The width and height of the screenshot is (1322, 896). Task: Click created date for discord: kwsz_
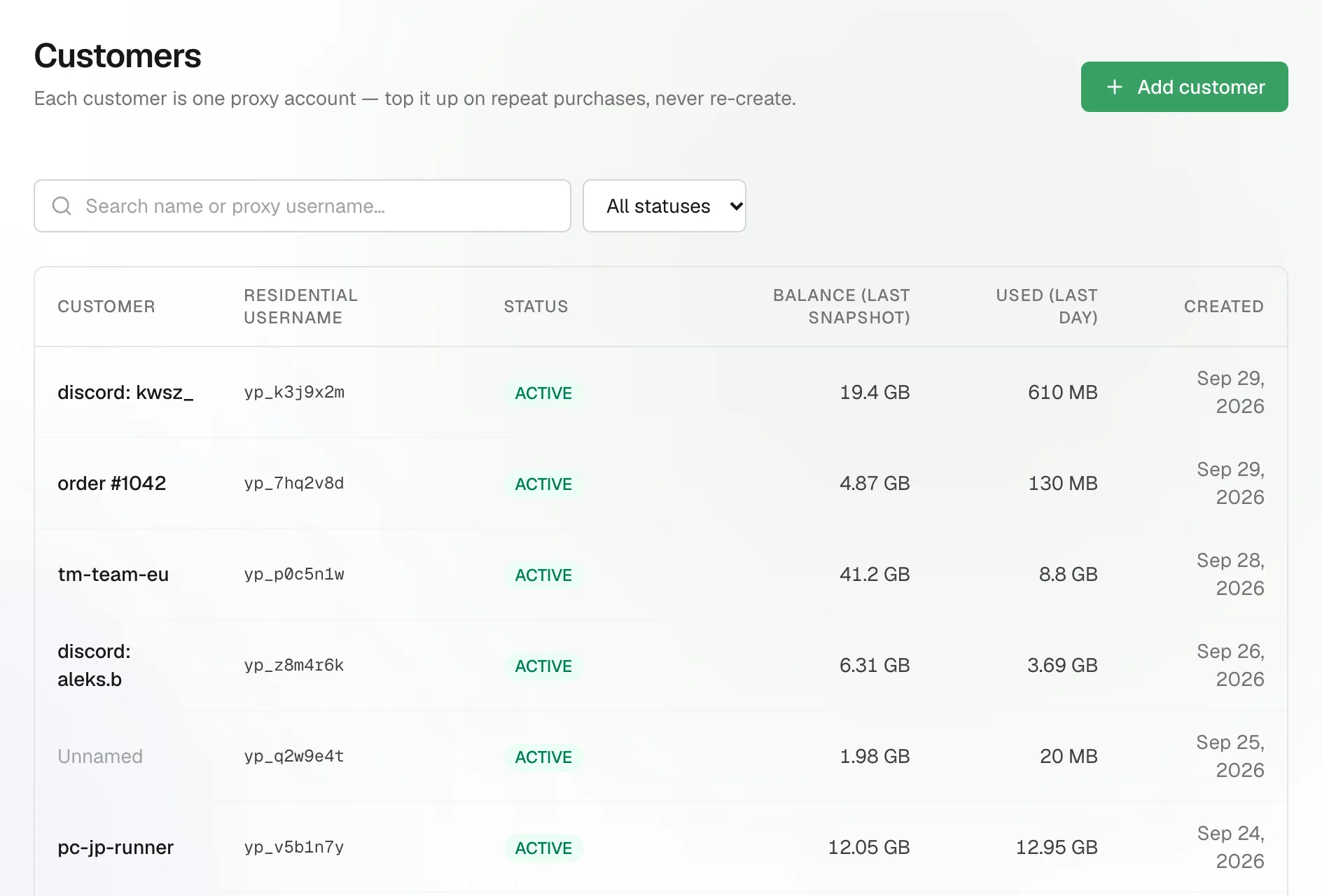(1230, 393)
